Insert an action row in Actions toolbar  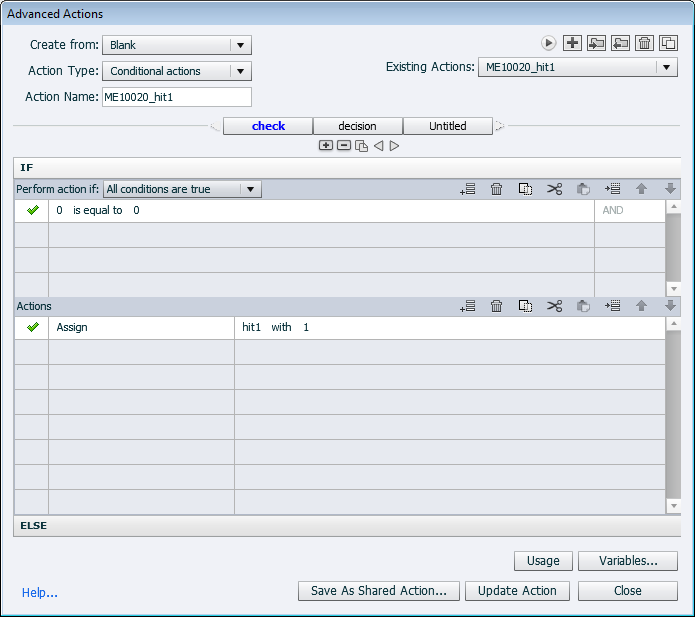coord(613,306)
